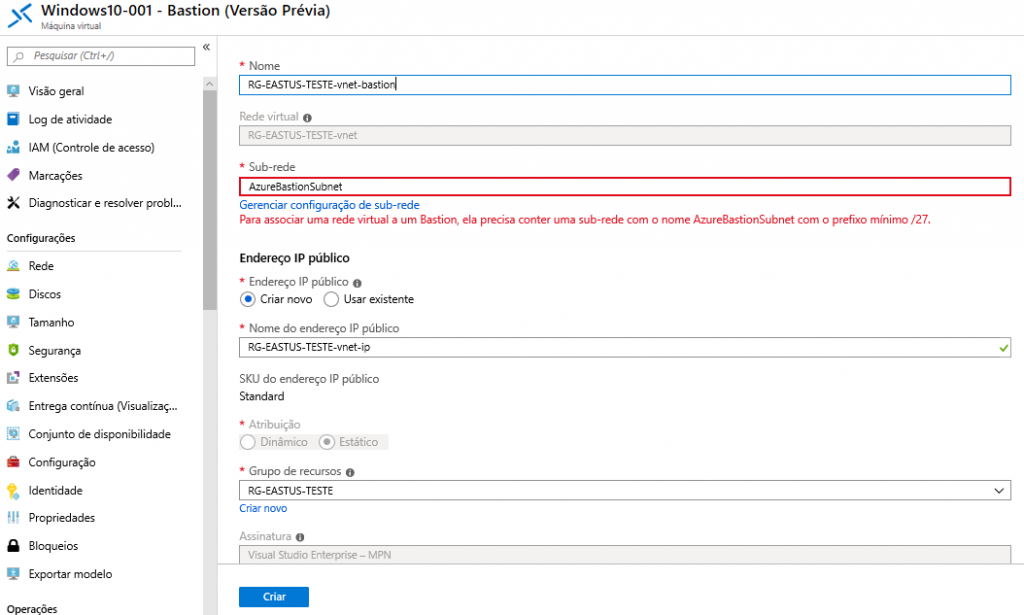Screen dimensions: 1024x615
Task: Click the Marcações tag icon
Action: tap(13, 175)
